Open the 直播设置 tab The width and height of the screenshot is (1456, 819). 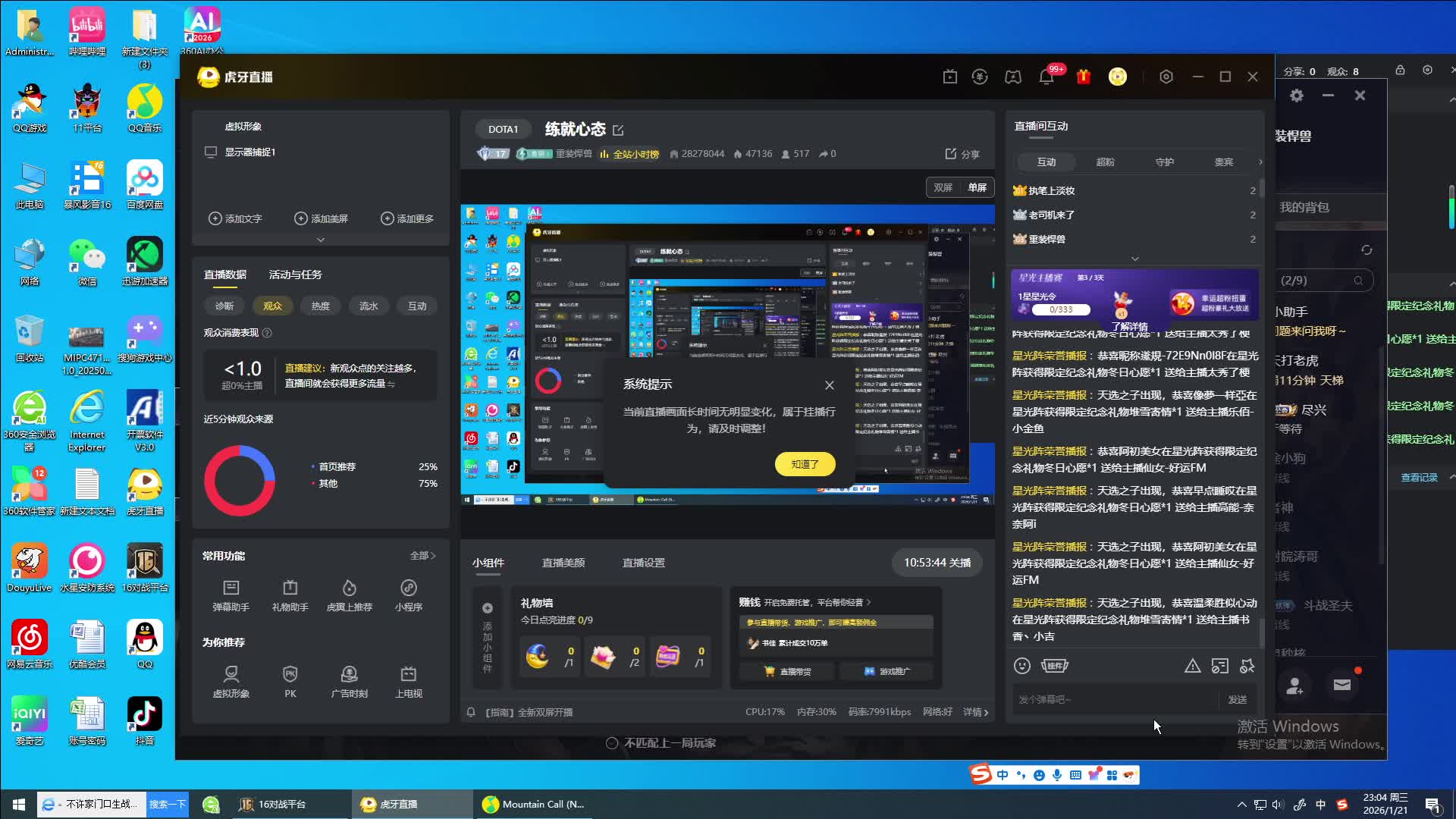coord(643,563)
